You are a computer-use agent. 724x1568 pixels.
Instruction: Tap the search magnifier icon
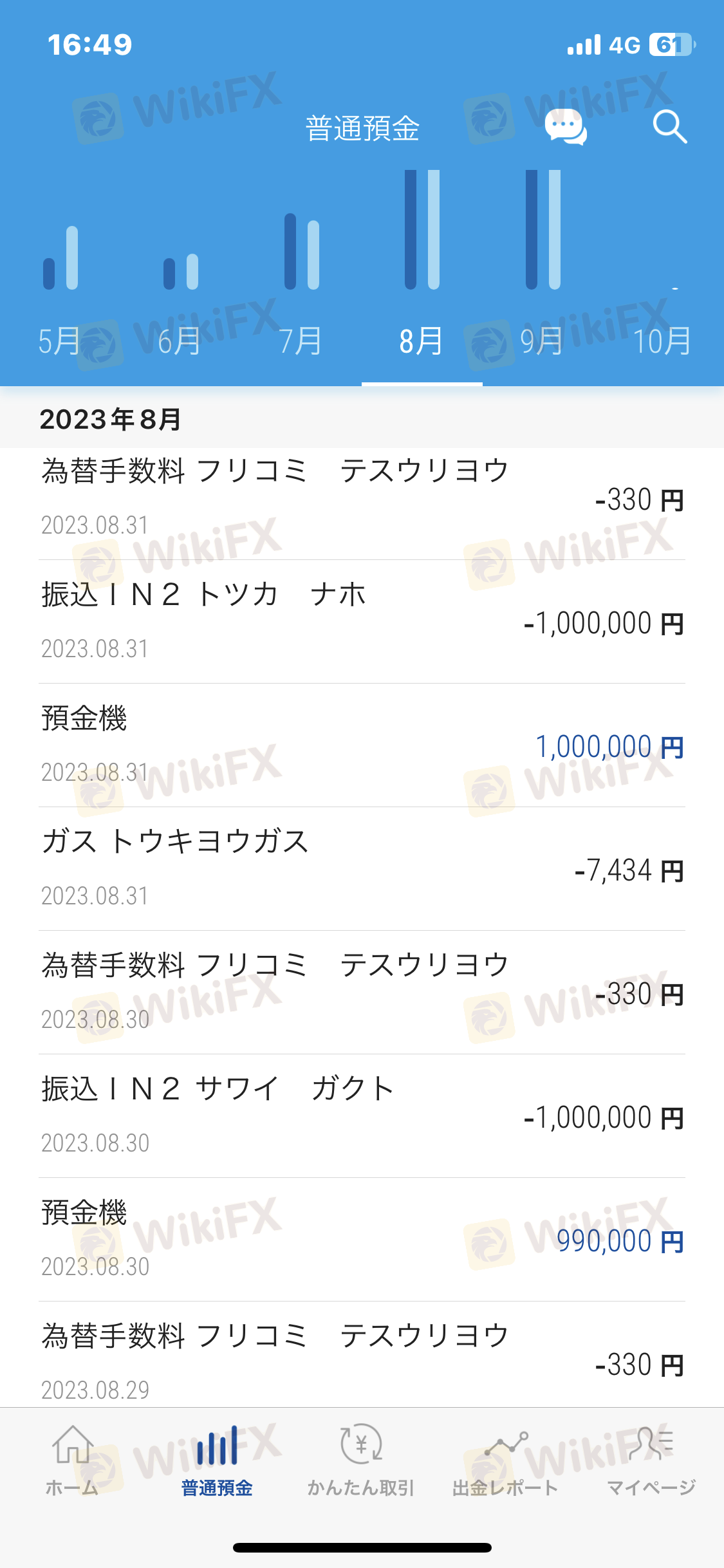click(669, 126)
